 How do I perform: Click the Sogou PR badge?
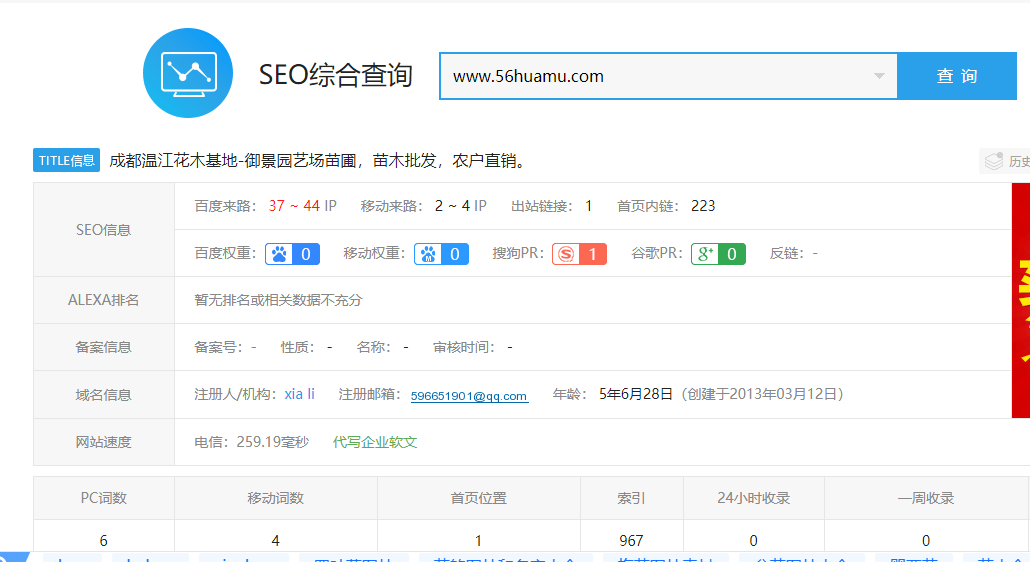pos(579,254)
